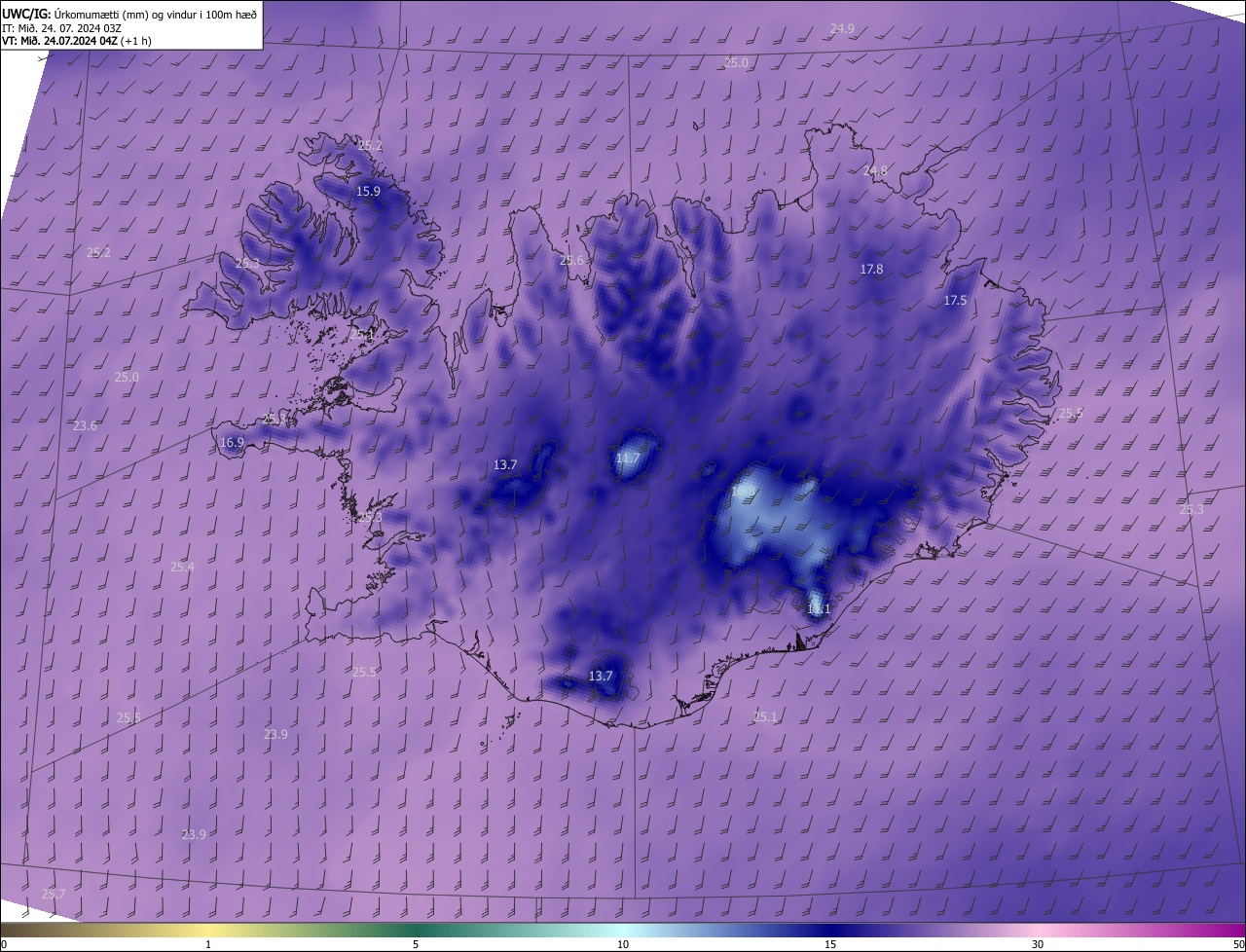Click the 25.6 value on the map
This screenshot has width=1246, height=952.
[571, 260]
